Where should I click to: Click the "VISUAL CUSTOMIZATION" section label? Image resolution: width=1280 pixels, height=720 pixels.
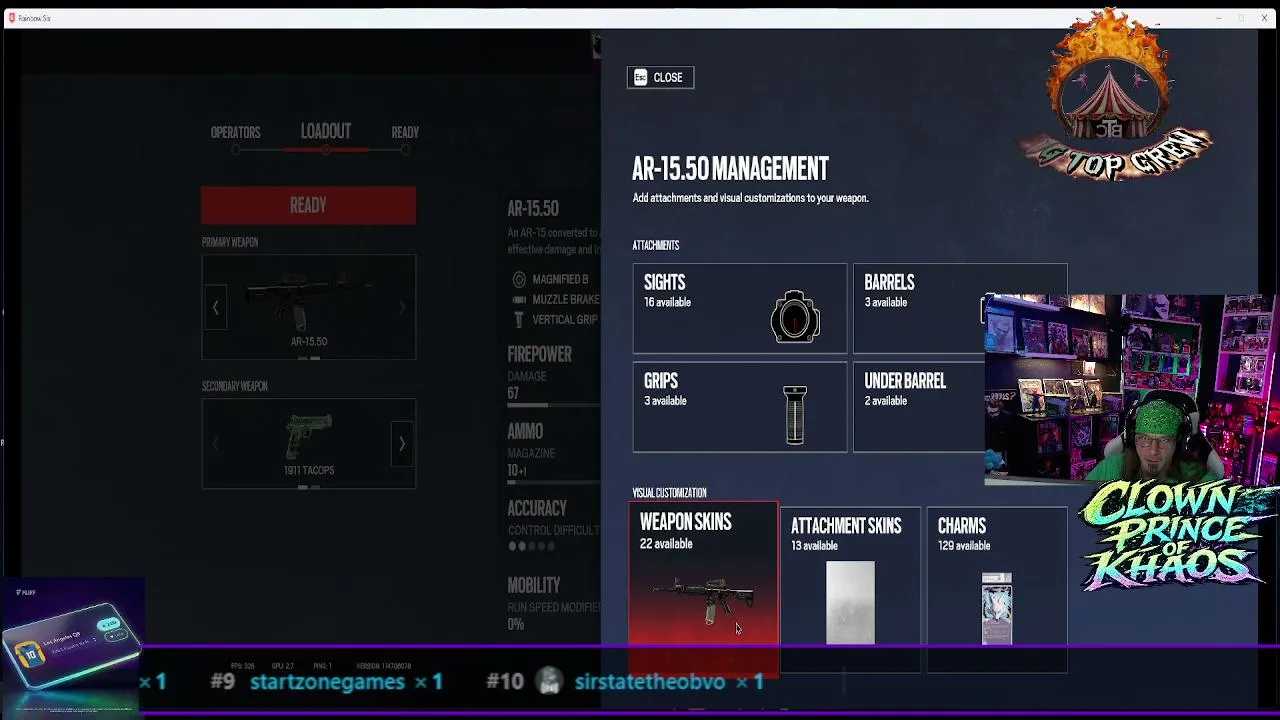[x=669, y=493]
